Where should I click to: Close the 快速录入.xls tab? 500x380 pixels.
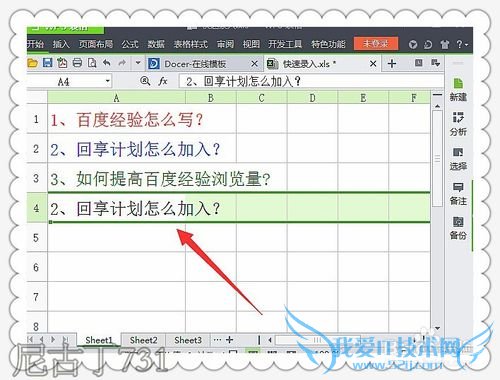[373, 63]
